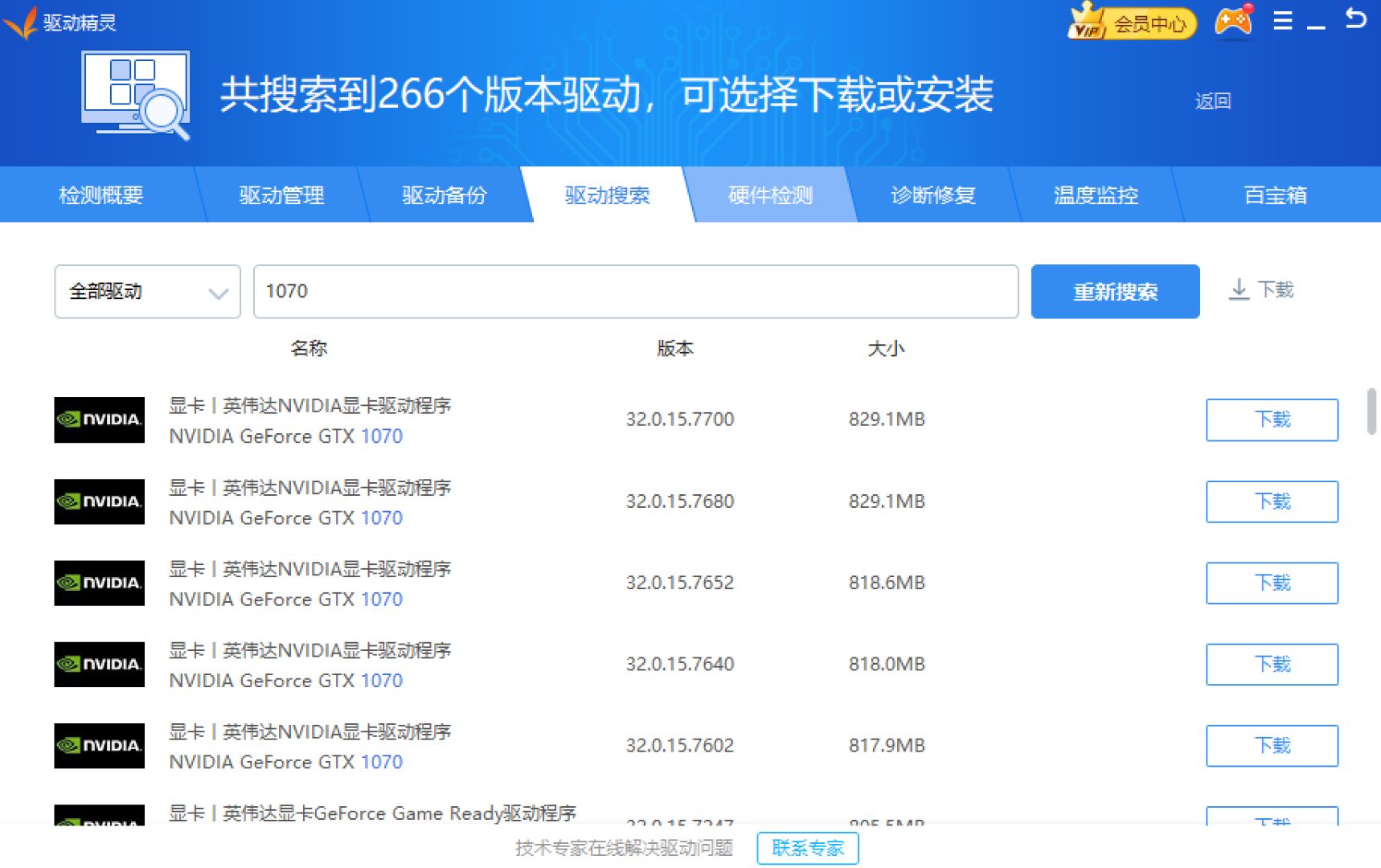Click the 重新搜索 button
The height and width of the screenshot is (868, 1381).
[1116, 292]
